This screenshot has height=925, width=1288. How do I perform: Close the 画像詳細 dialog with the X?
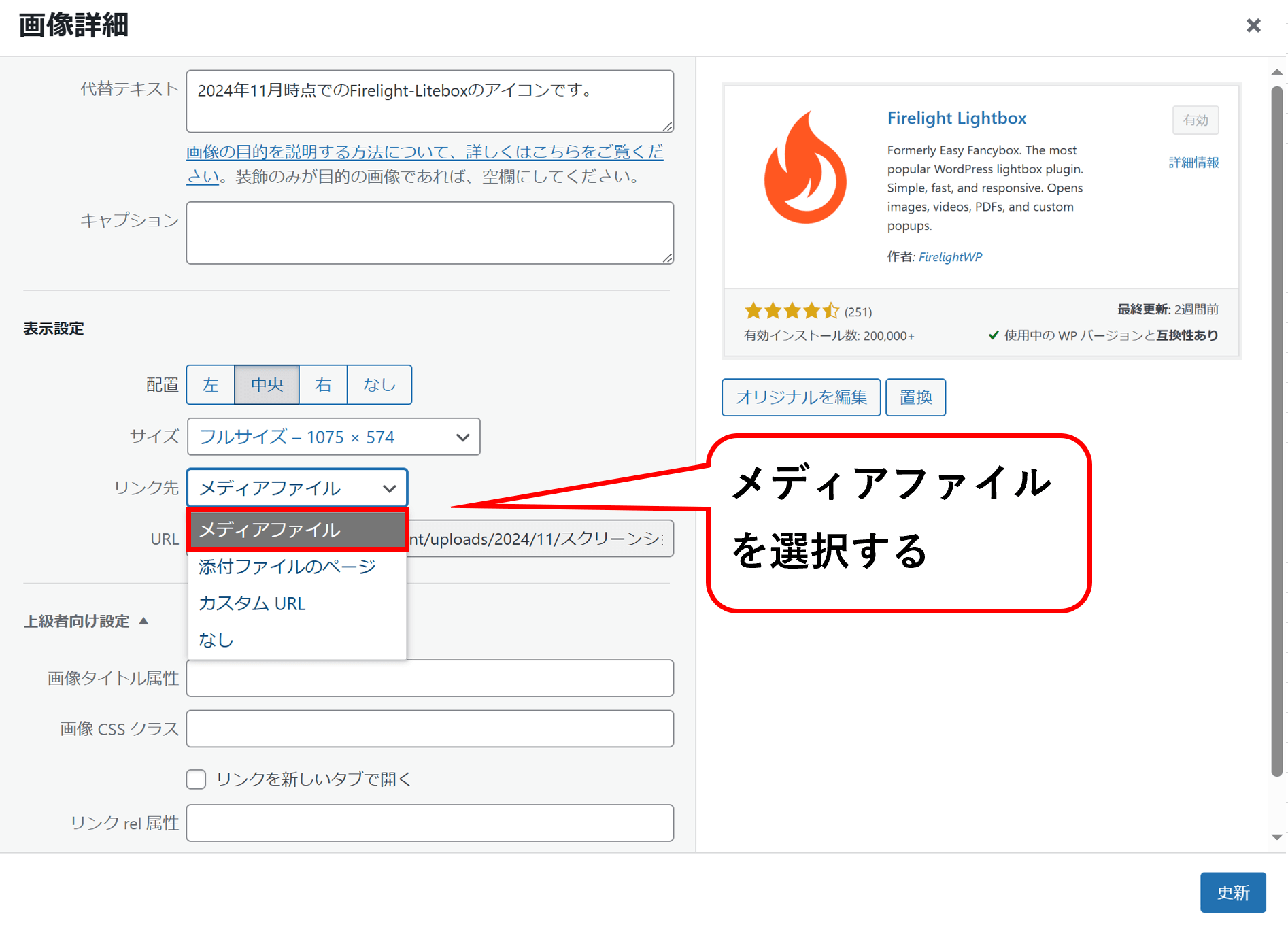pyautogui.click(x=1253, y=26)
